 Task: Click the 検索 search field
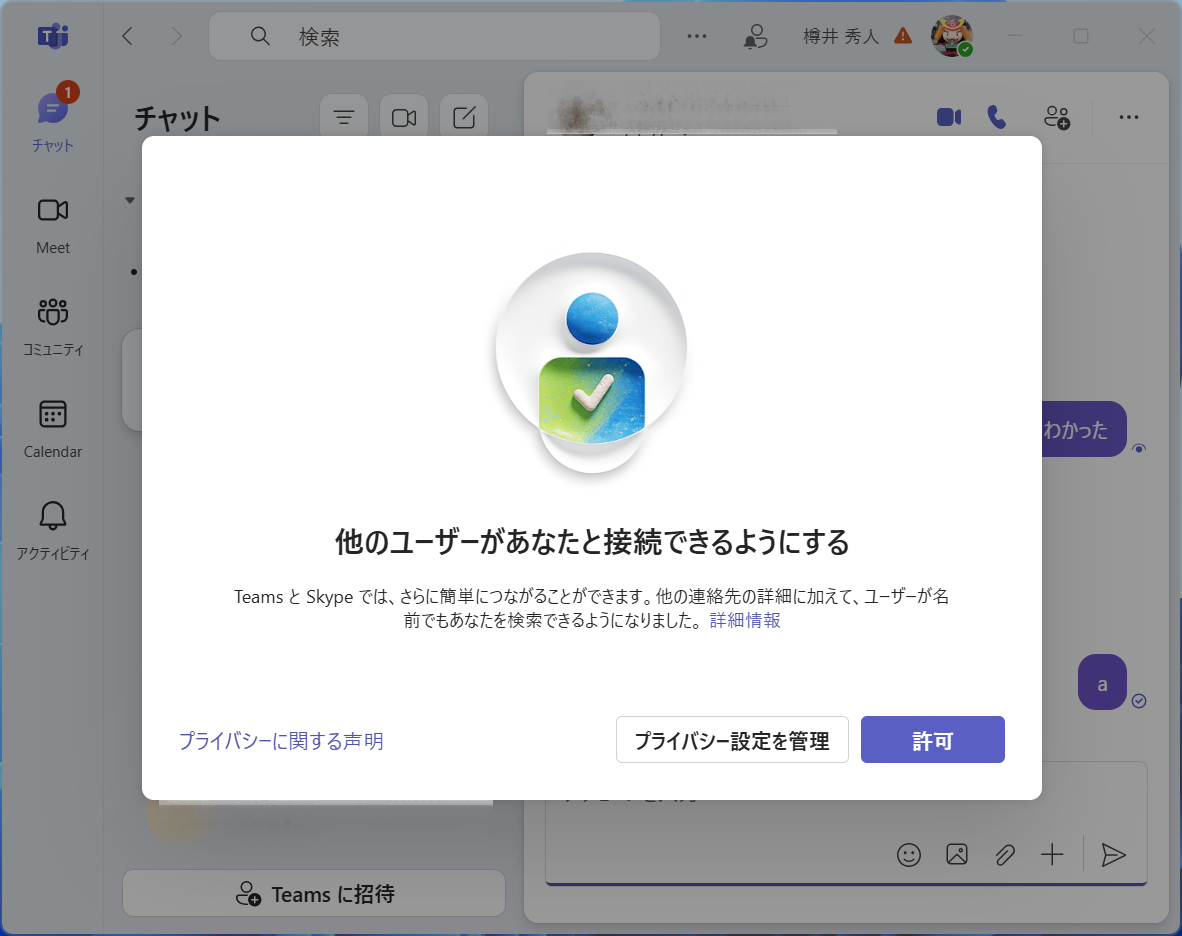tap(434, 36)
